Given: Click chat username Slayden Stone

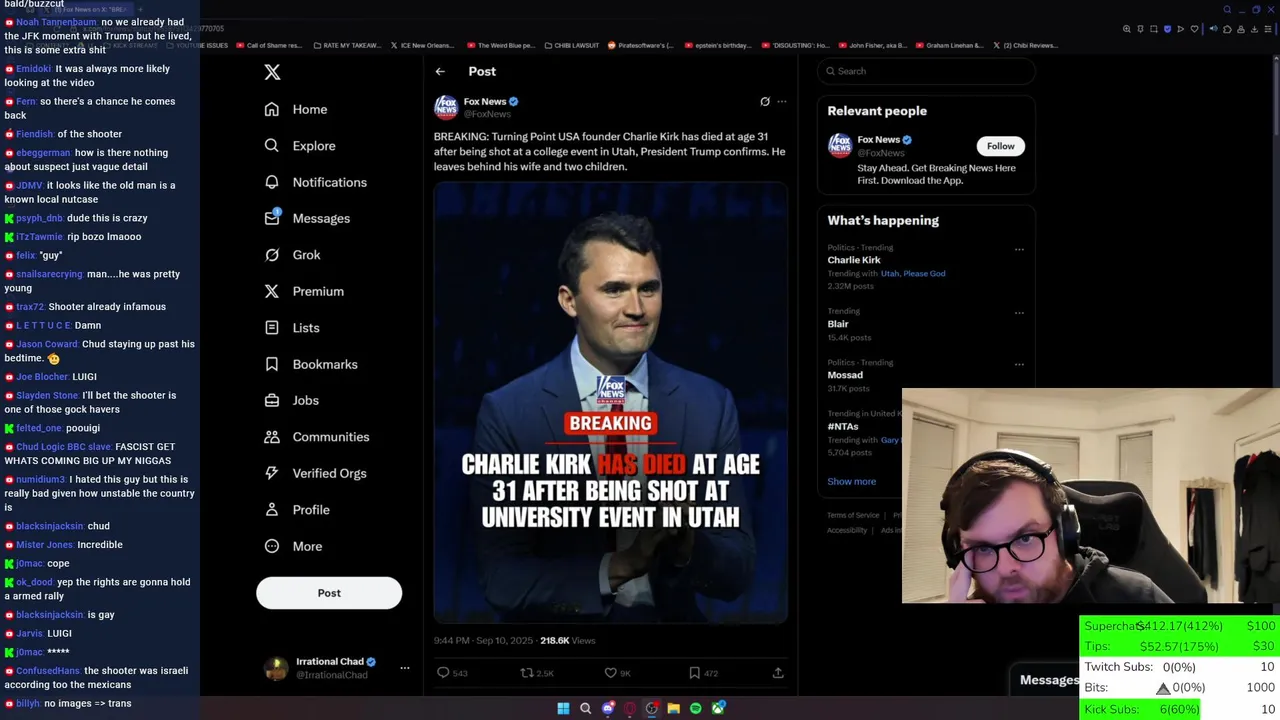Looking at the screenshot, I should (47, 395).
